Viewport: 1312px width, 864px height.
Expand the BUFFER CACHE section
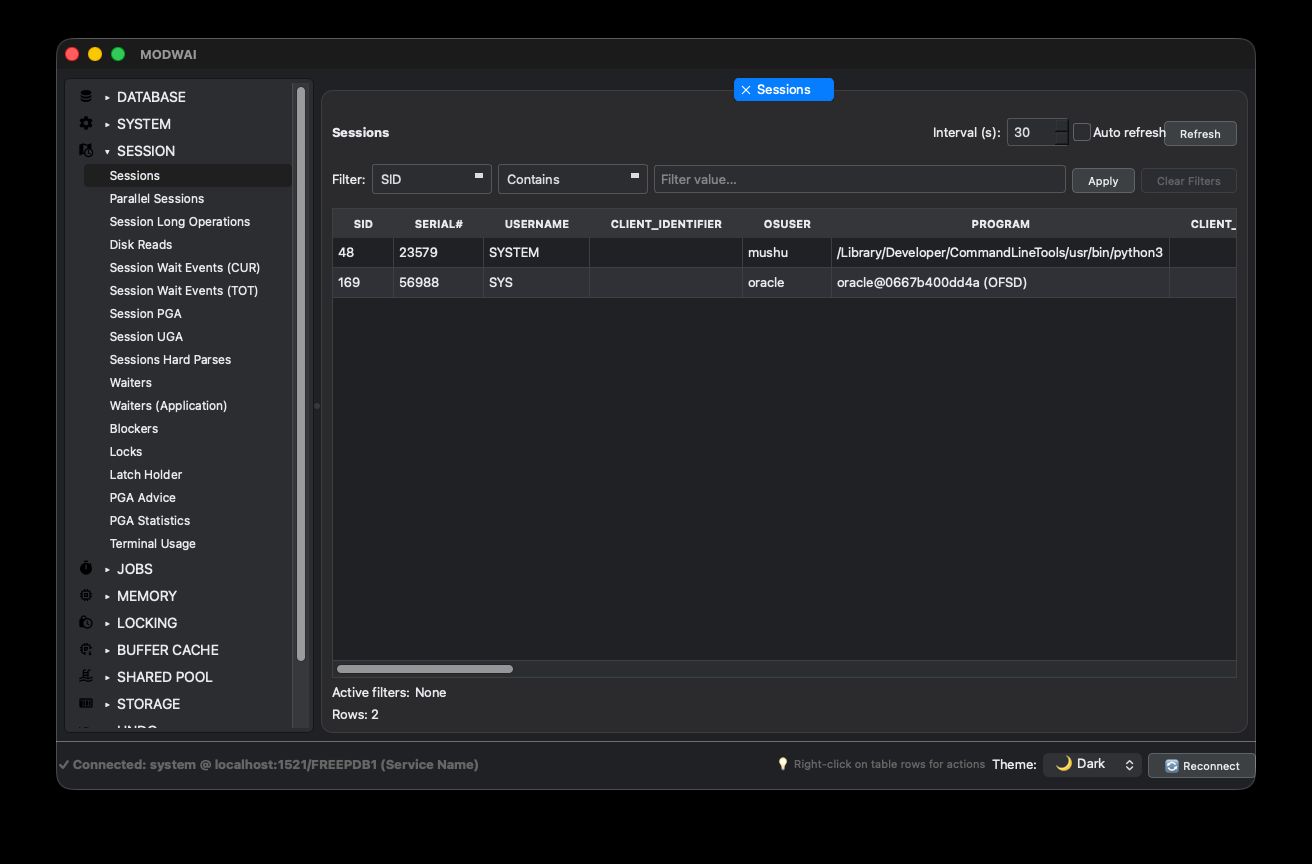coord(167,649)
